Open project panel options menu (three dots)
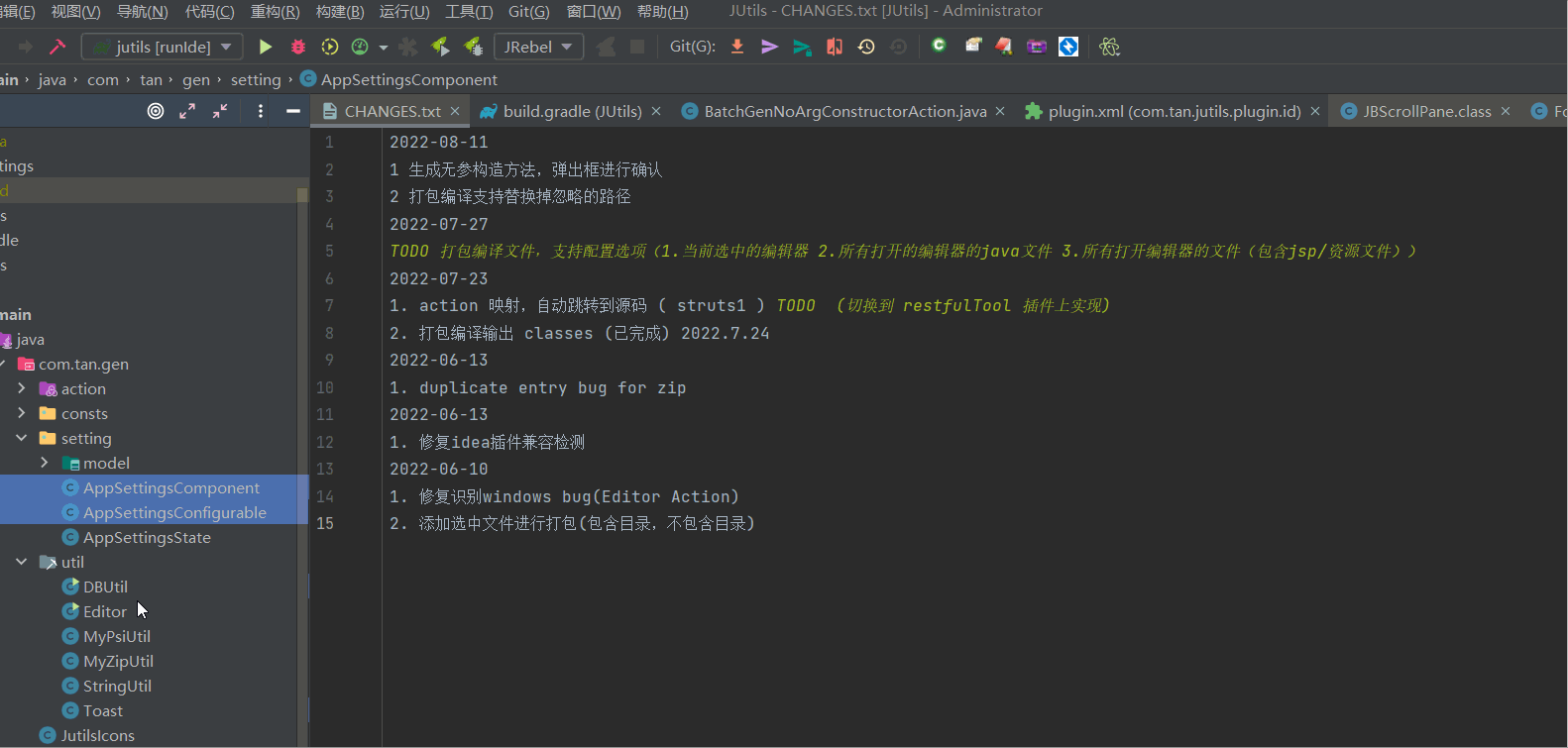 point(261,111)
